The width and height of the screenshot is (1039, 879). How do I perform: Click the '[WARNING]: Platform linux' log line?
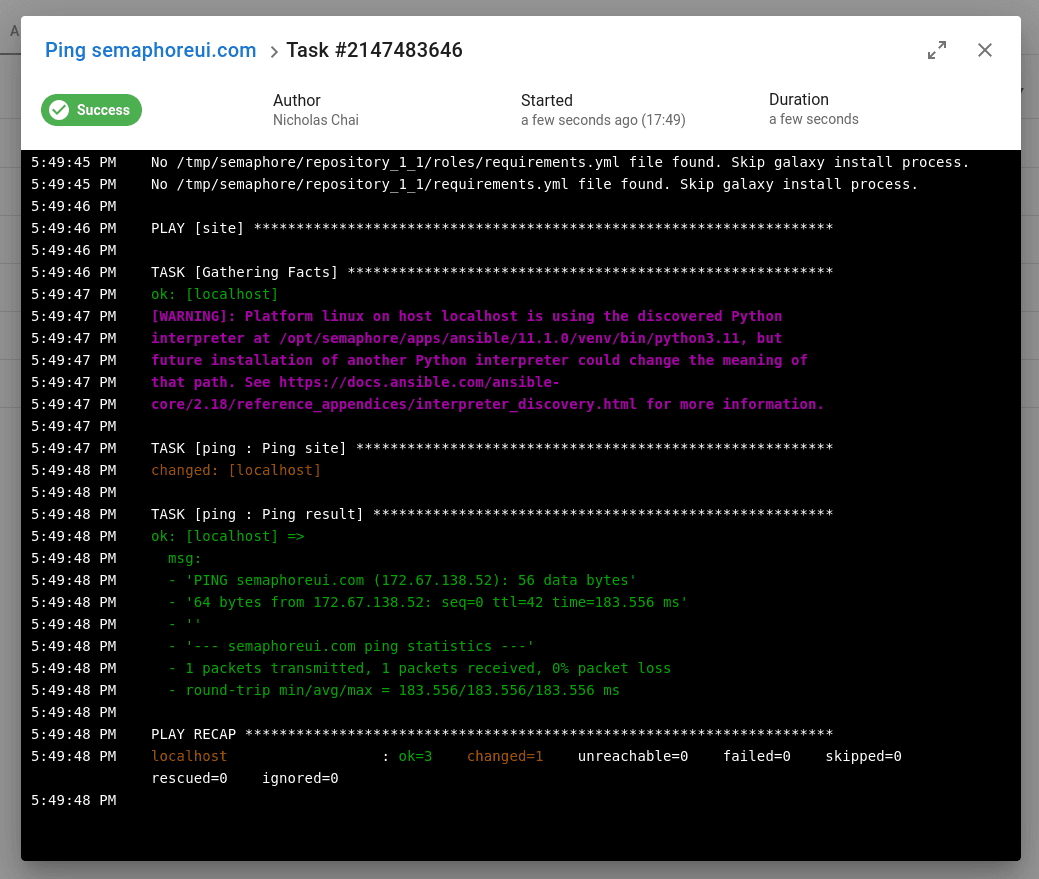[x=466, y=316]
